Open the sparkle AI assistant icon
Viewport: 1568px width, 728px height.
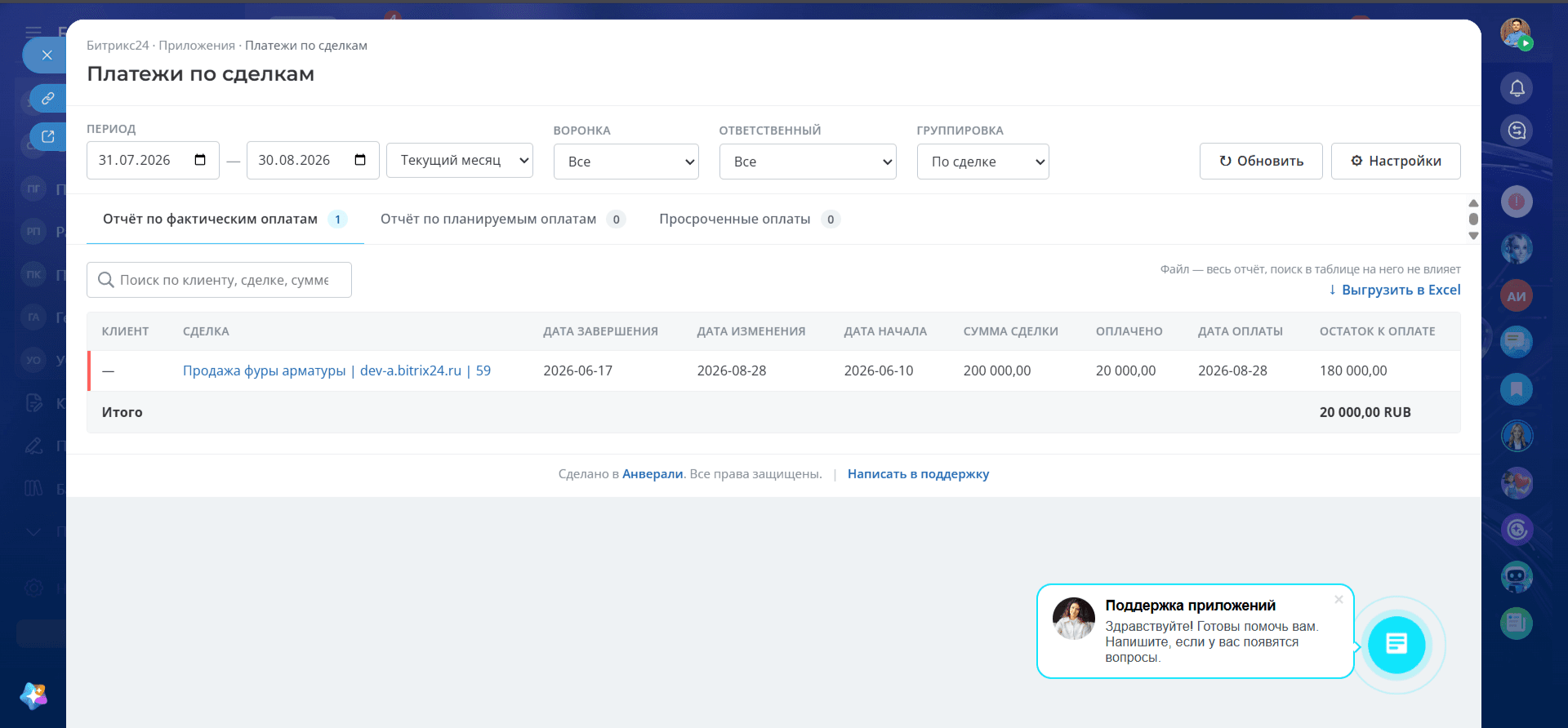[x=33, y=695]
